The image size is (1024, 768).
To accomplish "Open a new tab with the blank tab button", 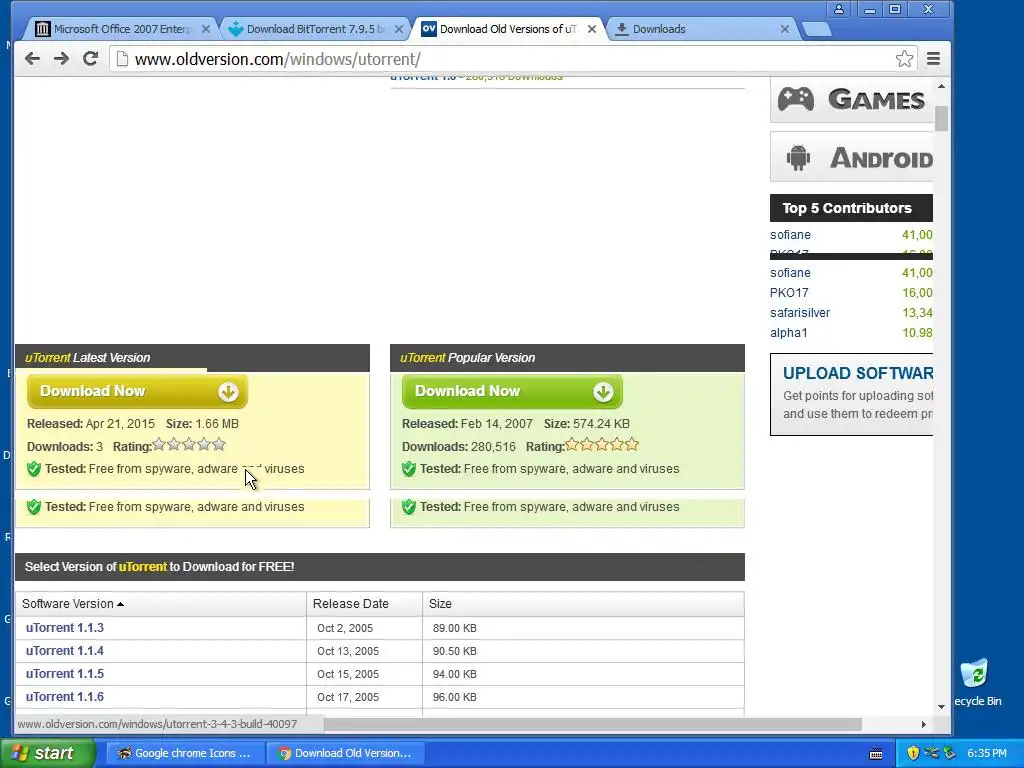I will click(816, 29).
